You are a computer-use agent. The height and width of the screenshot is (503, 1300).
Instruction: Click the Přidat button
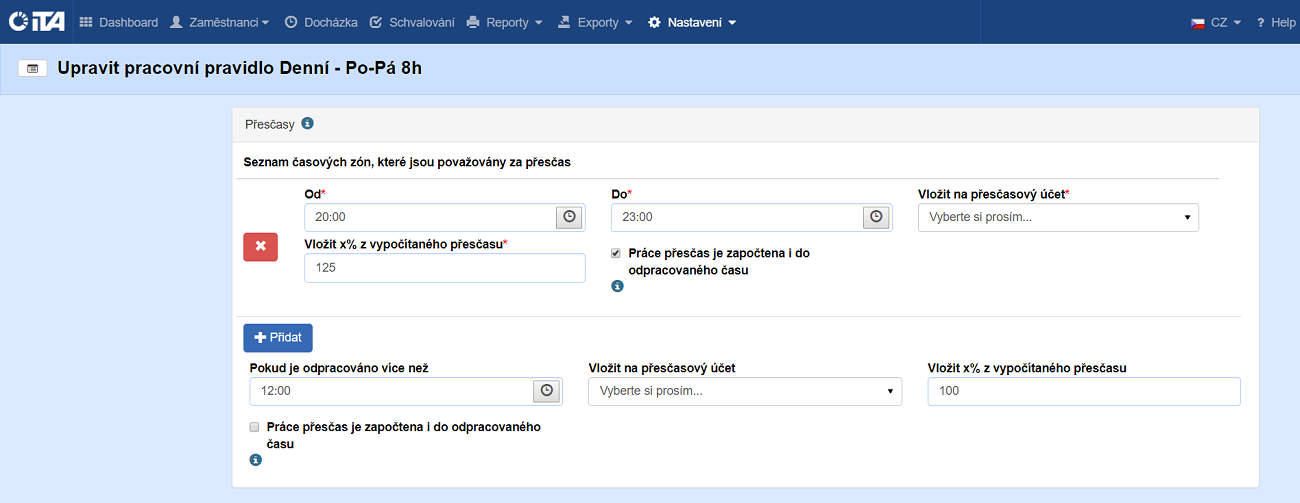coord(278,338)
